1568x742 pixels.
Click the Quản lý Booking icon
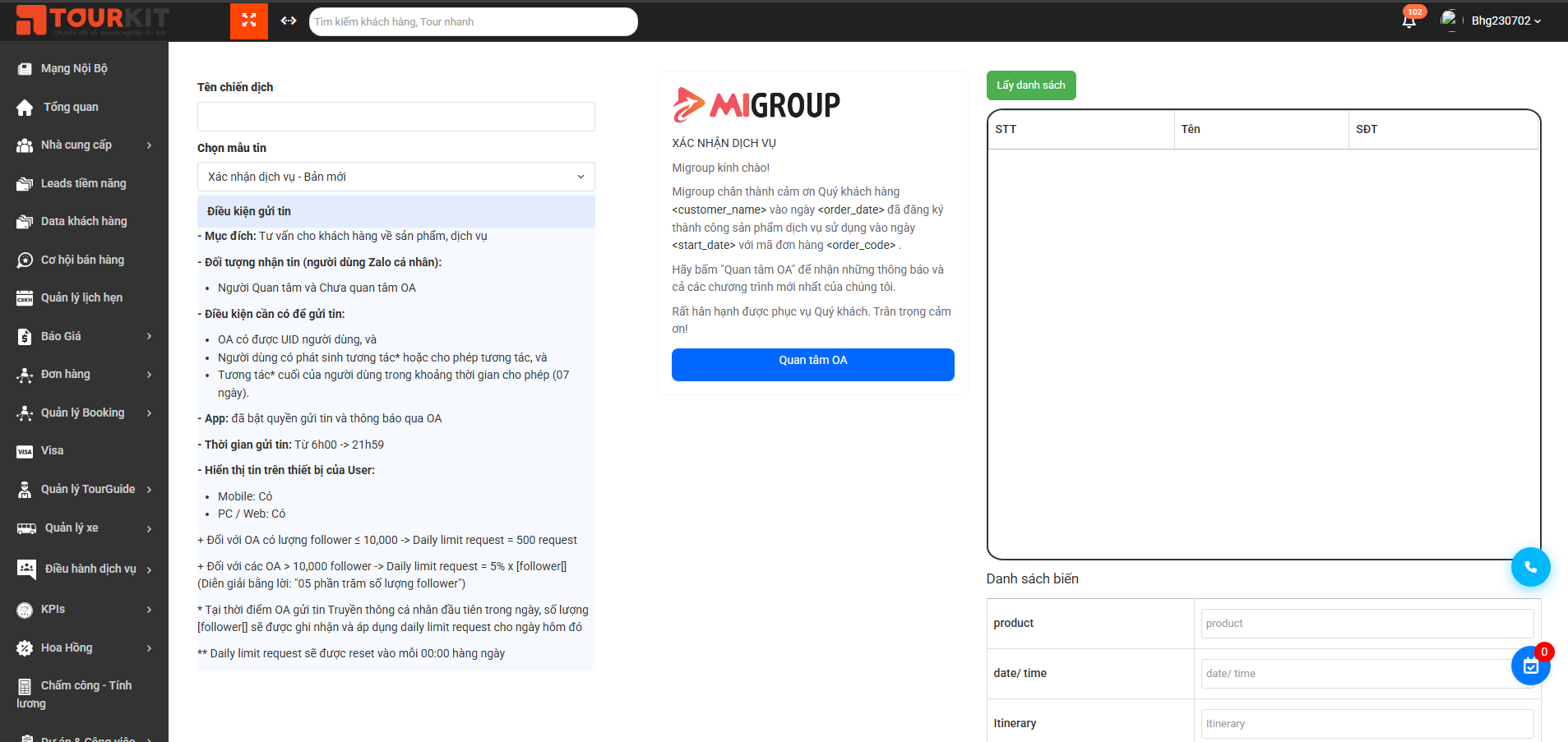(25, 413)
